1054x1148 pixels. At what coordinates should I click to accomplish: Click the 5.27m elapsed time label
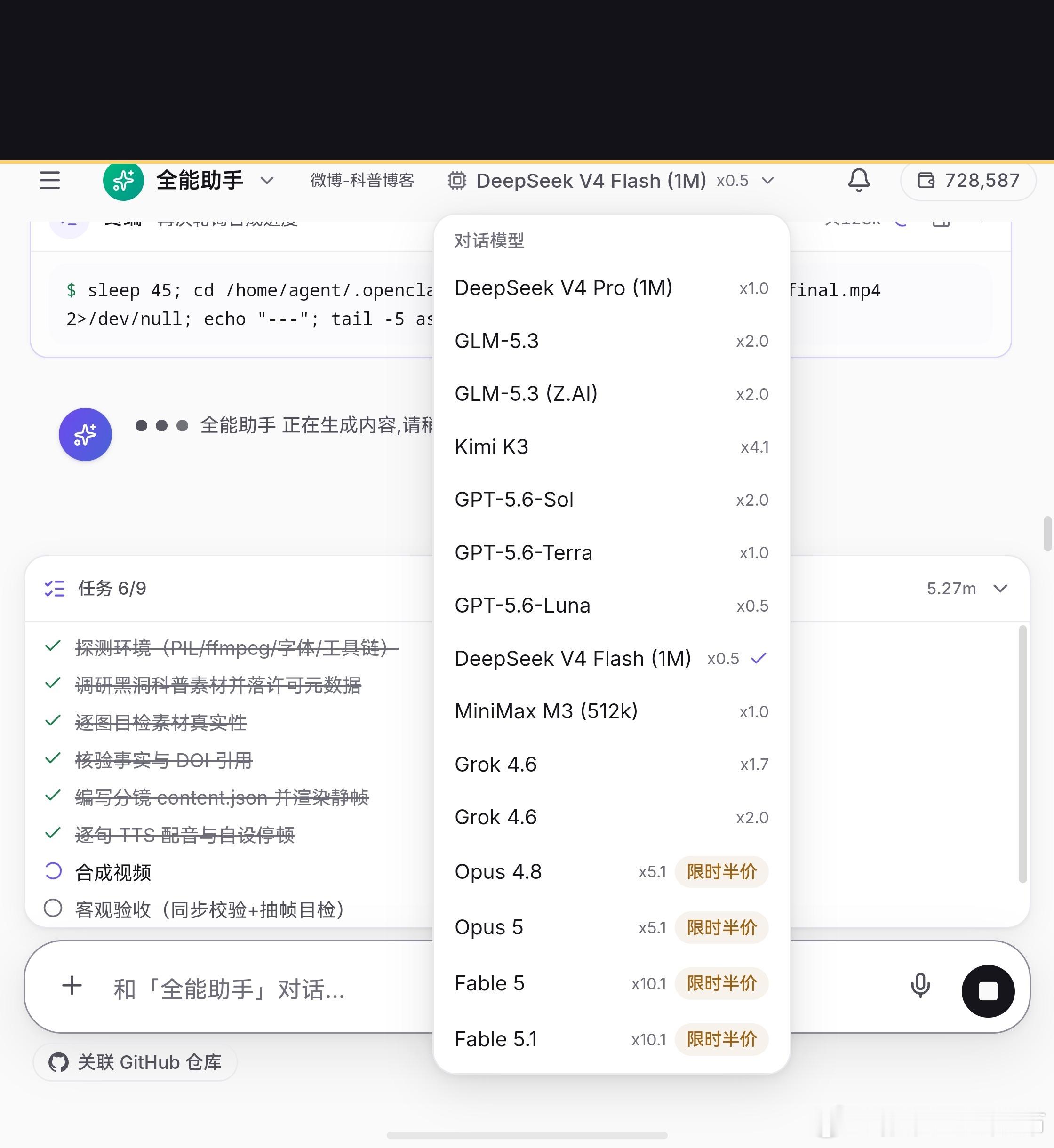coord(951,589)
